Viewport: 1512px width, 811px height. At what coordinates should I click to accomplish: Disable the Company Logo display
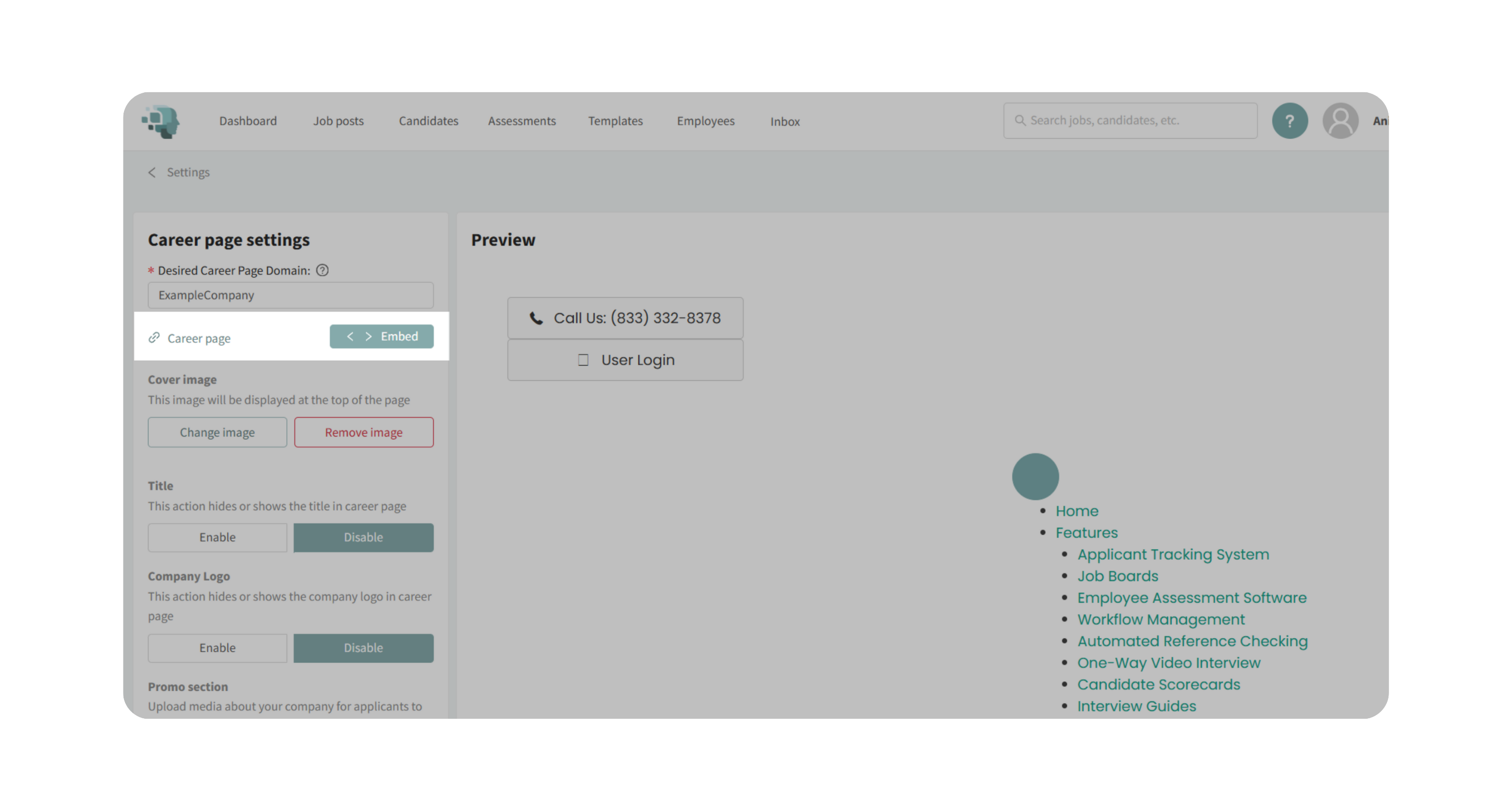tap(363, 648)
